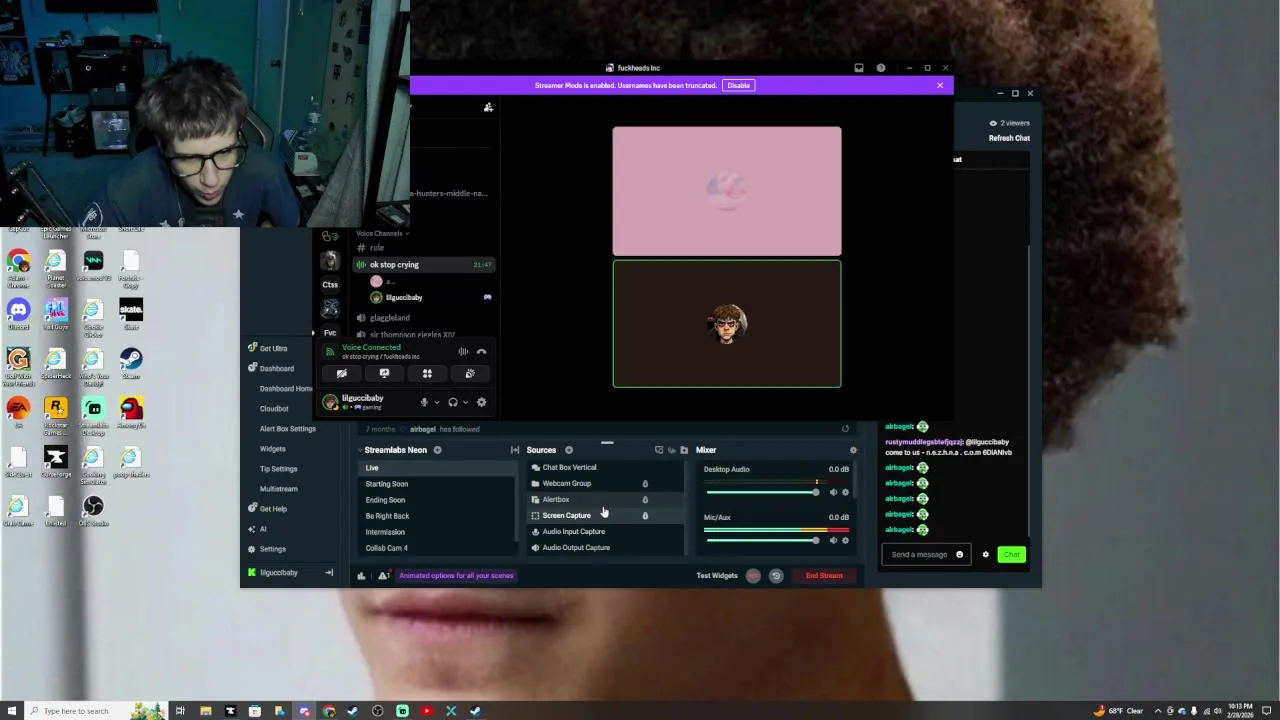Log out of lilguccibaby account
1280x720 pixels.
(329, 573)
